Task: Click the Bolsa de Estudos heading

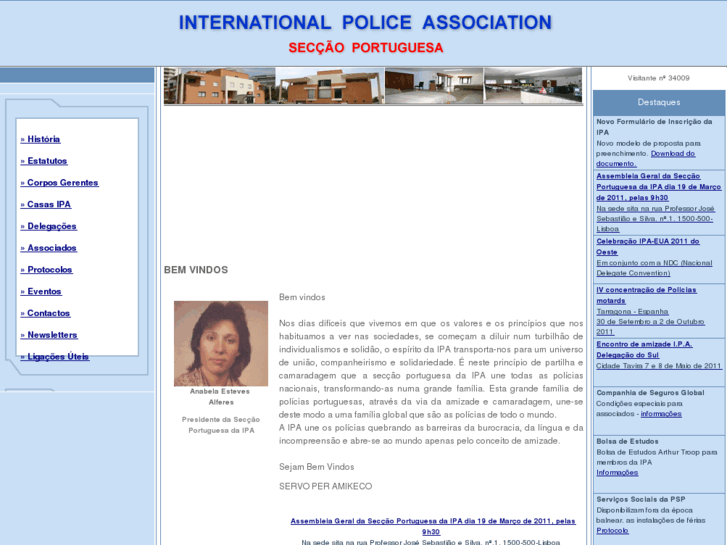Action: click(627, 442)
